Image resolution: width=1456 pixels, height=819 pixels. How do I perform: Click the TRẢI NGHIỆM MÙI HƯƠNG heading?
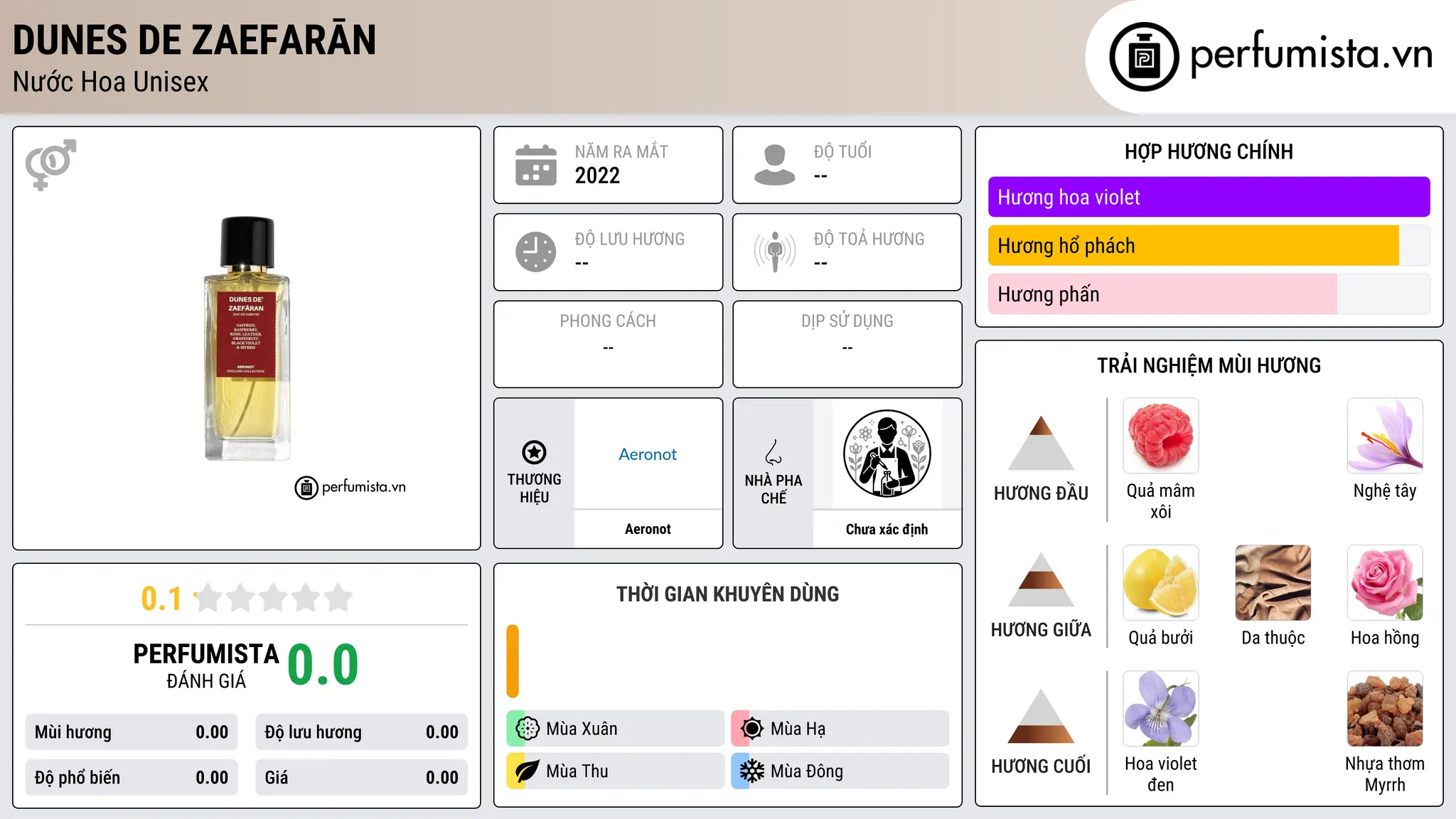(x=1209, y=365)
